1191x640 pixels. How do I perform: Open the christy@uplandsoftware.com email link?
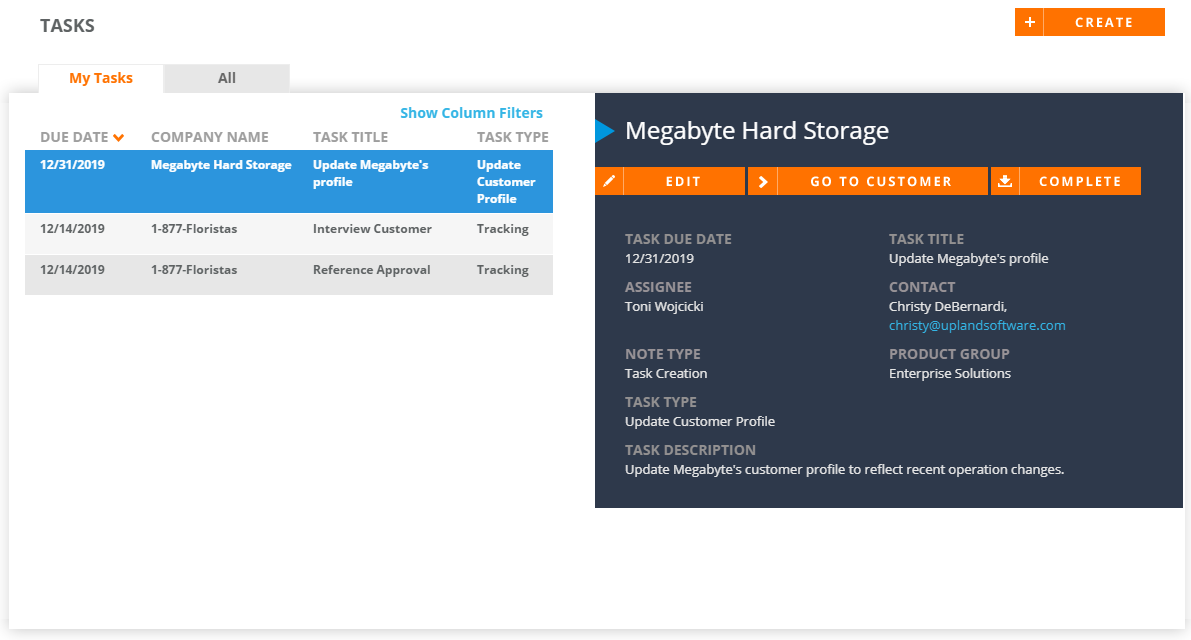pos(977,325)
